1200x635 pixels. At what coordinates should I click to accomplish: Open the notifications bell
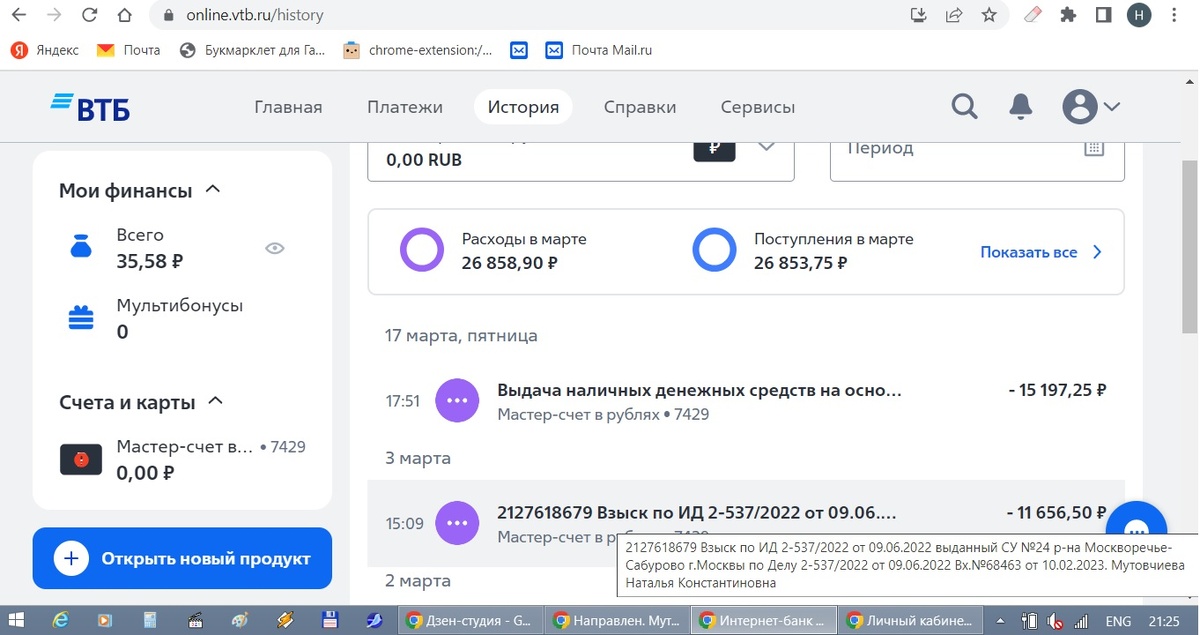point(1021,106)
